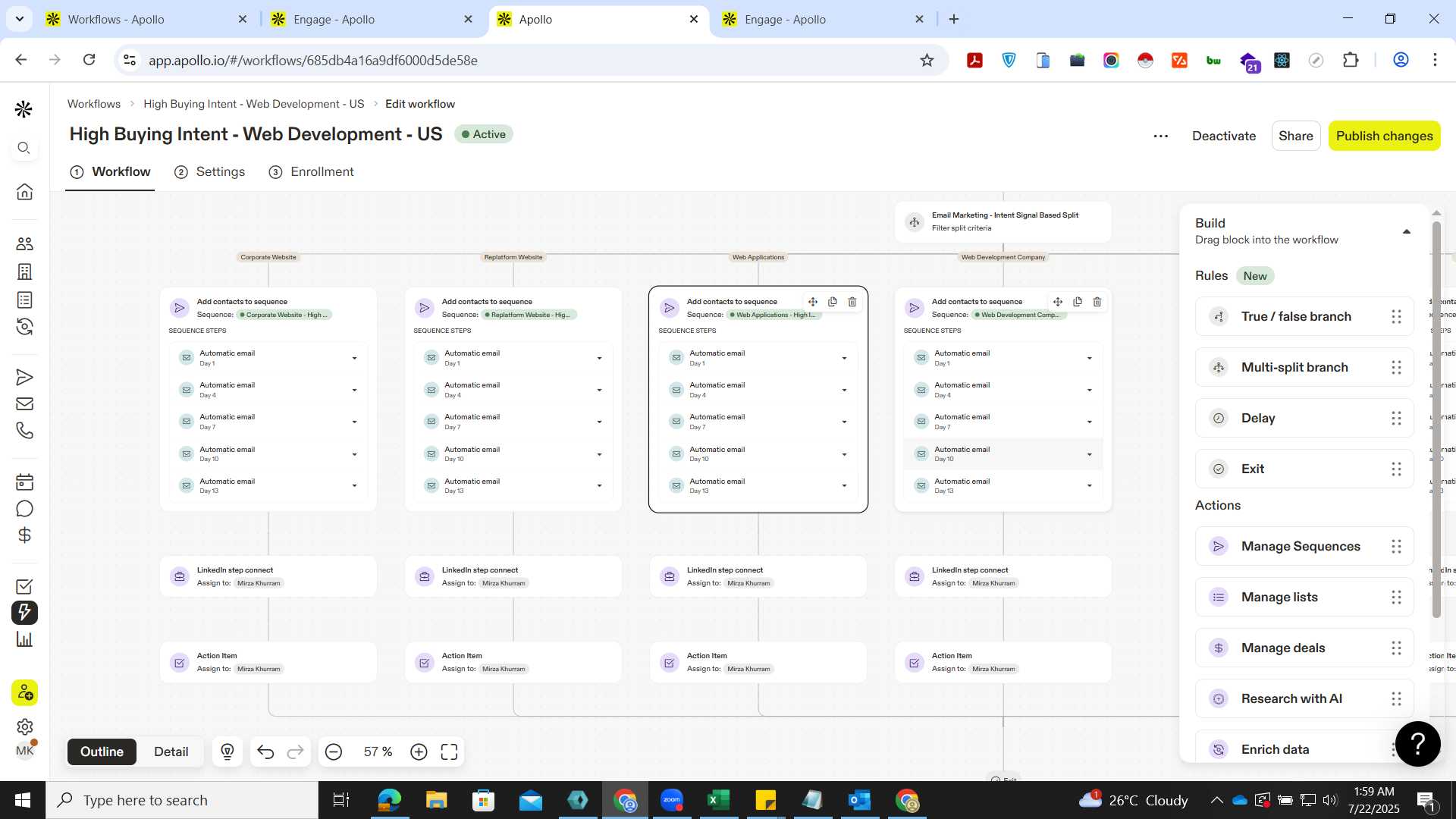Open Search in the Apollo sidebar
This screenshot has width=1456, height=819.
24,148
